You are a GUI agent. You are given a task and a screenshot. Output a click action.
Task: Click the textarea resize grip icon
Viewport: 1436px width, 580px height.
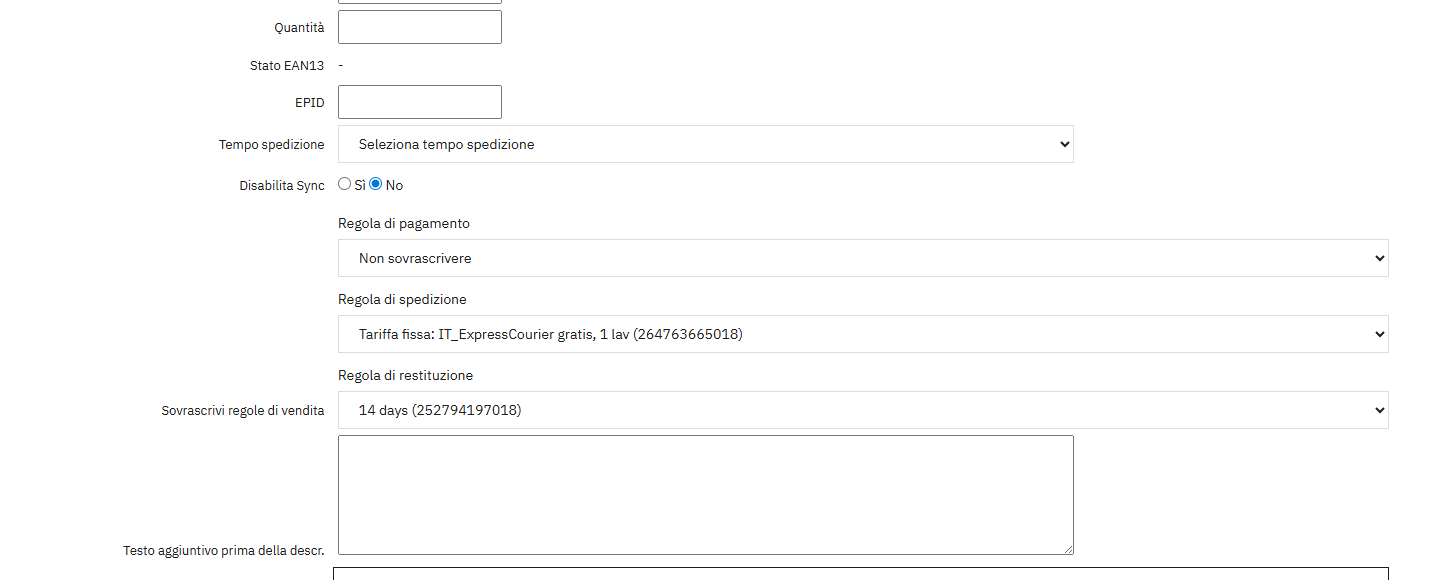[1067, 548]
